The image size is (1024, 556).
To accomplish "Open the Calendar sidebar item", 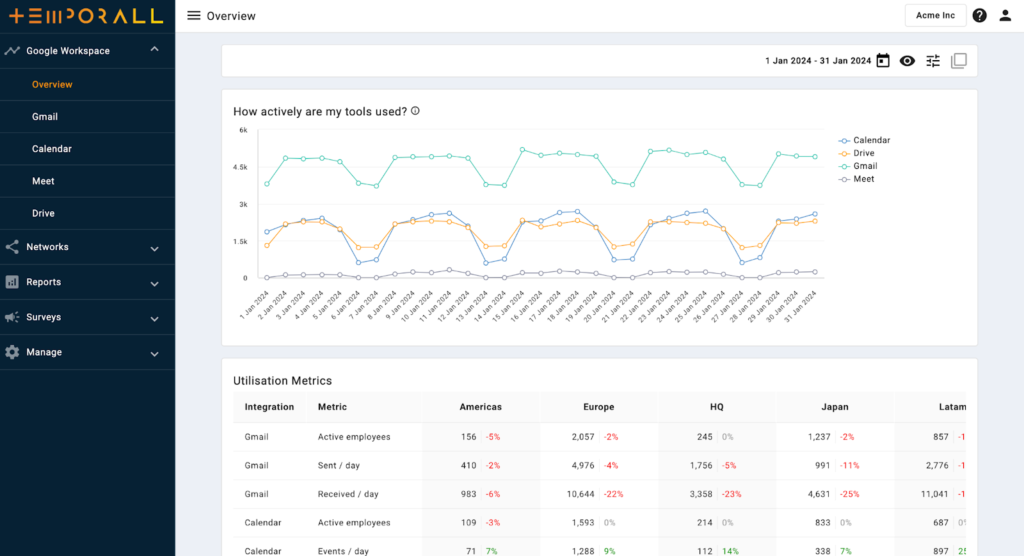I will pyautogui.click(x=52, y=149).
